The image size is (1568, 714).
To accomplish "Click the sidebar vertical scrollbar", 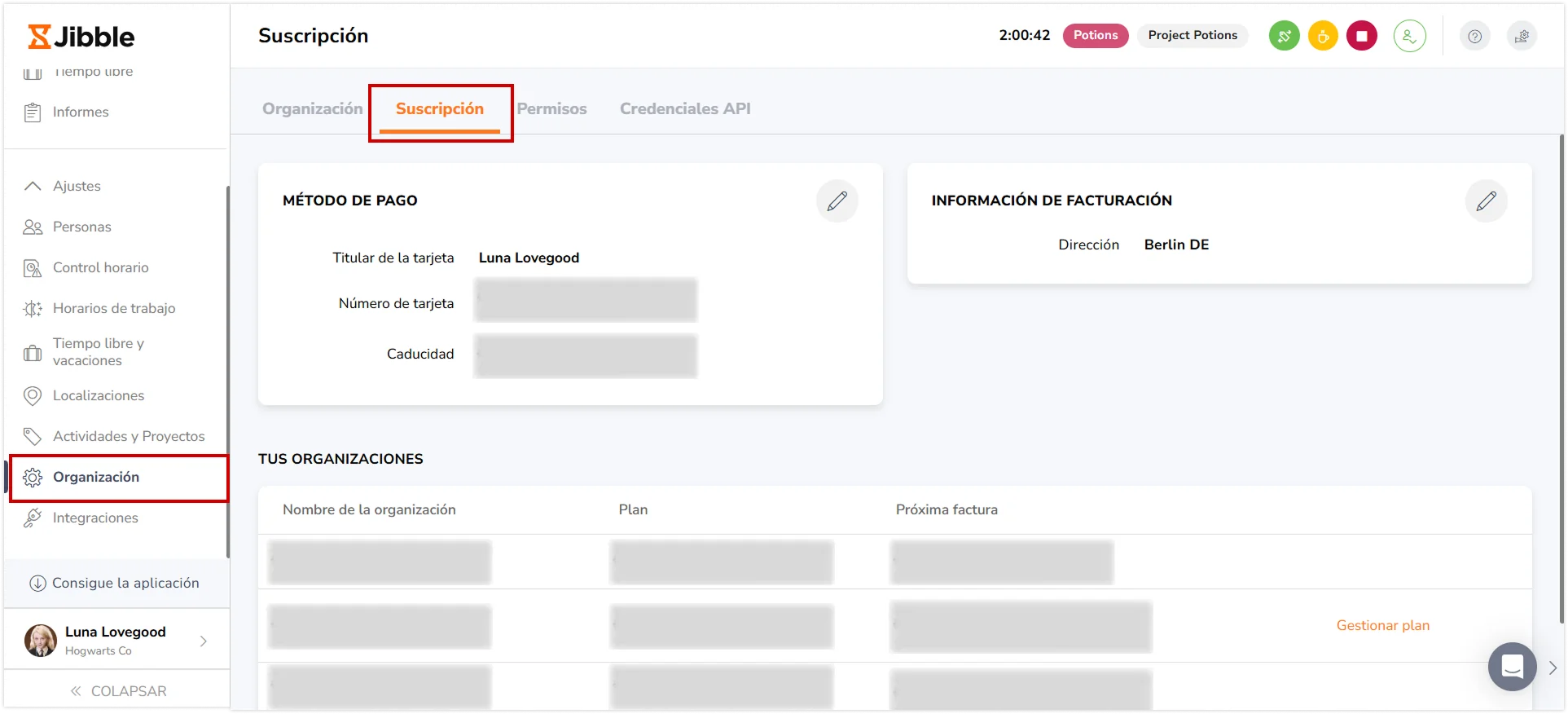I will point(227,372).
